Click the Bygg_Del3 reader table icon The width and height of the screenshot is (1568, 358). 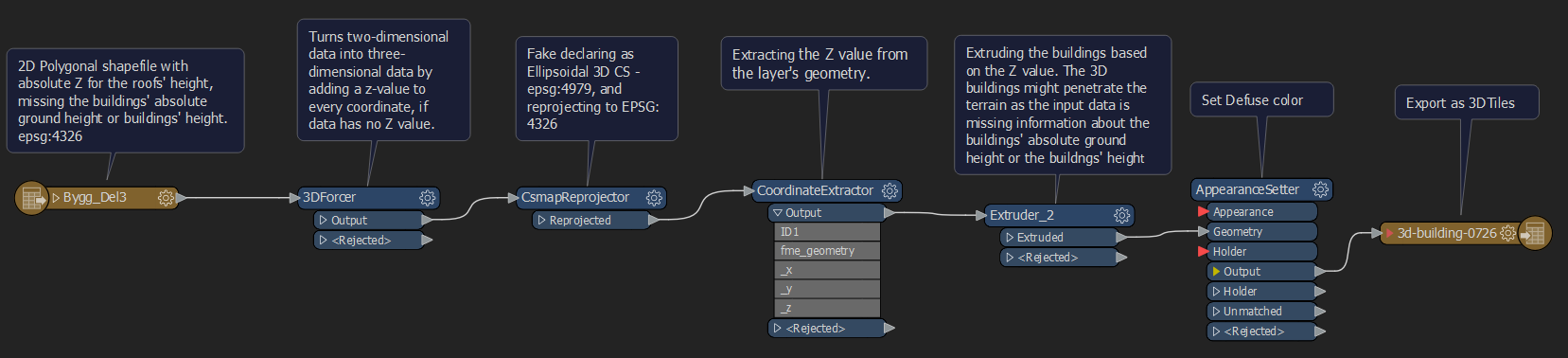[32, 198]
